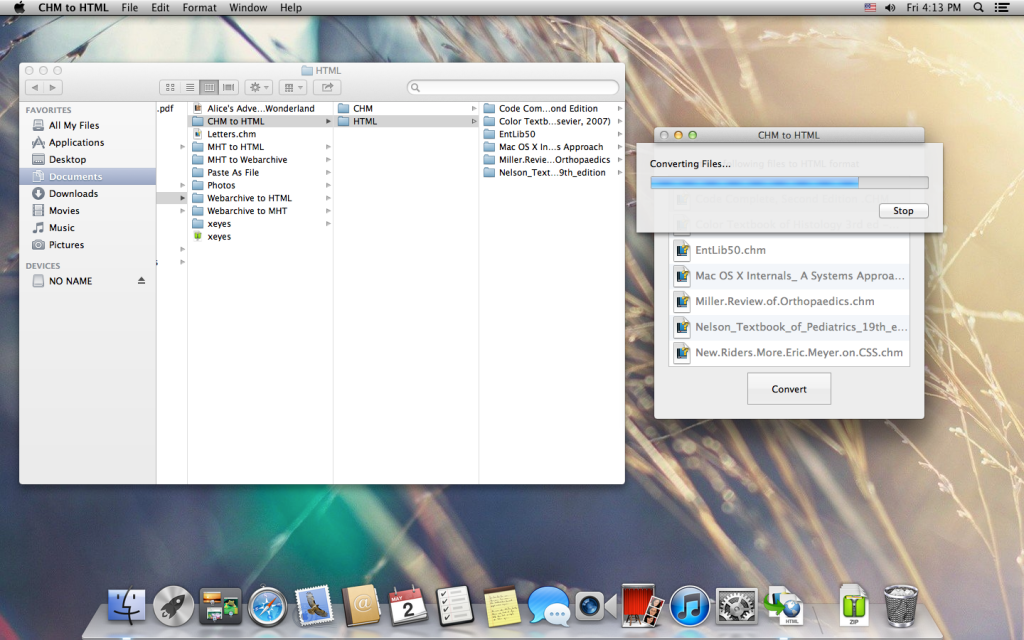Expand EntLib50 folder arrow
1024x640 pixels.
coord(619,134)
